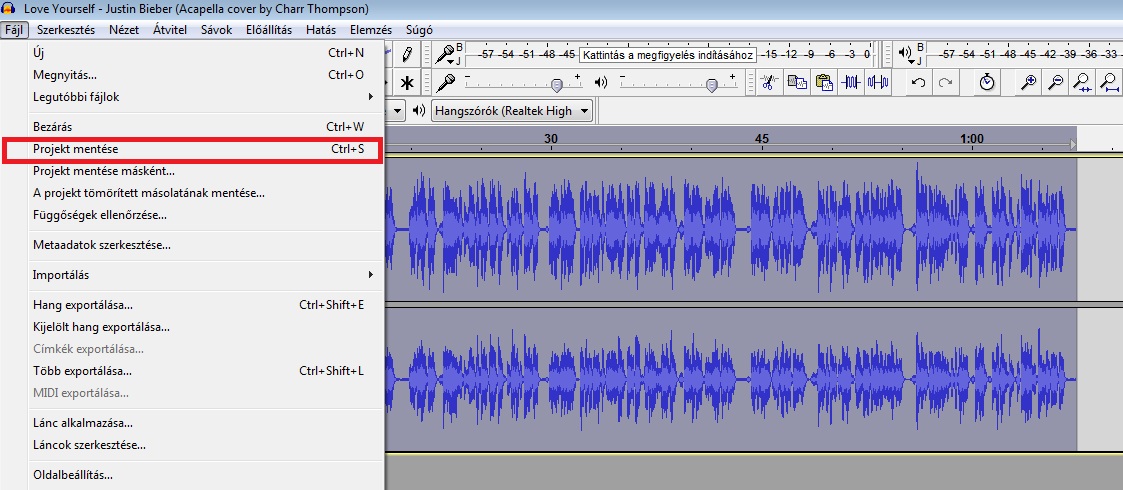Click the 30 mark on timeline ruler
The width and height of the screenshot is (1123, 490).
pos(550,138)
